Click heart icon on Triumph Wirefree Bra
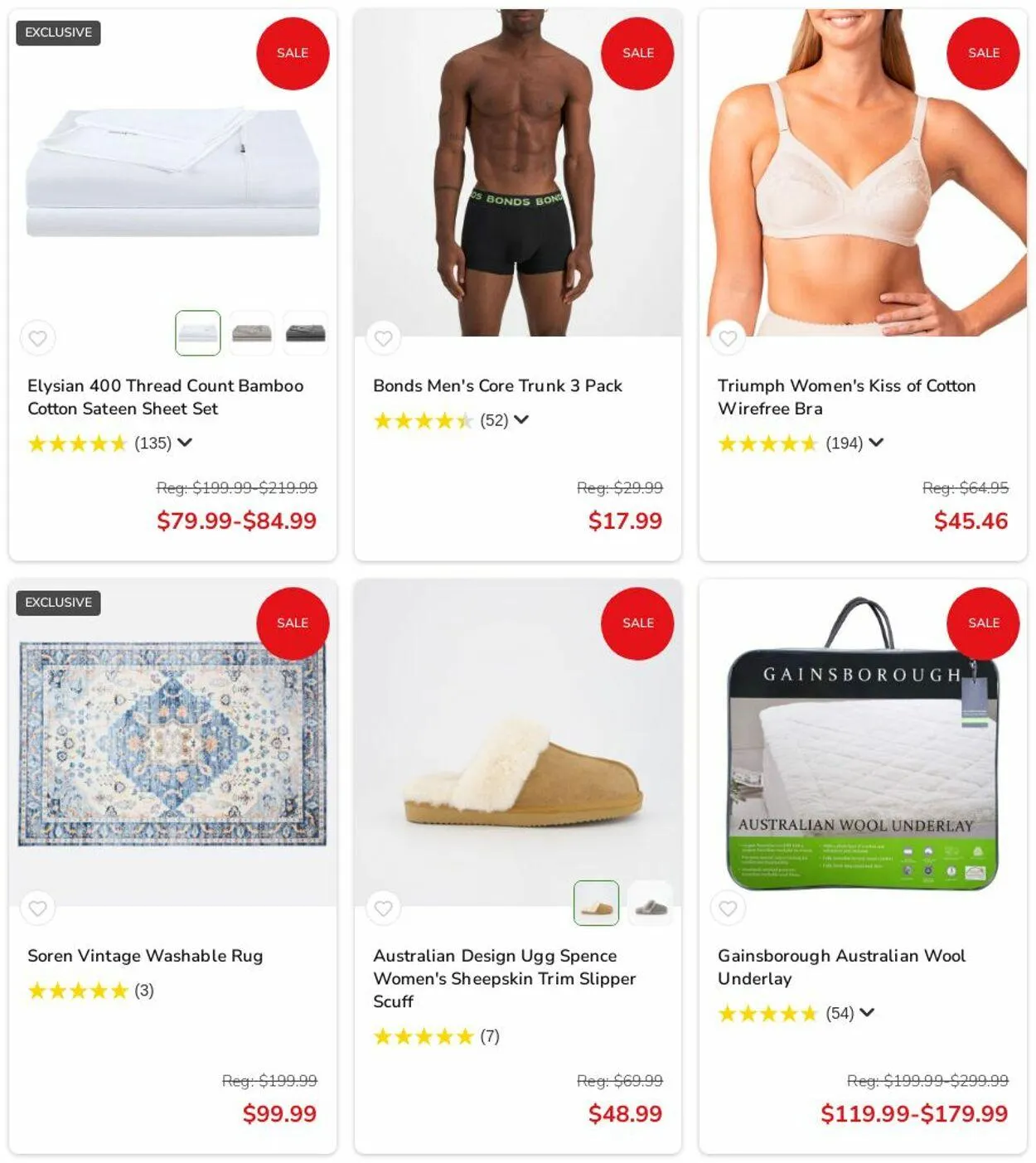 (x=728, y=338)
